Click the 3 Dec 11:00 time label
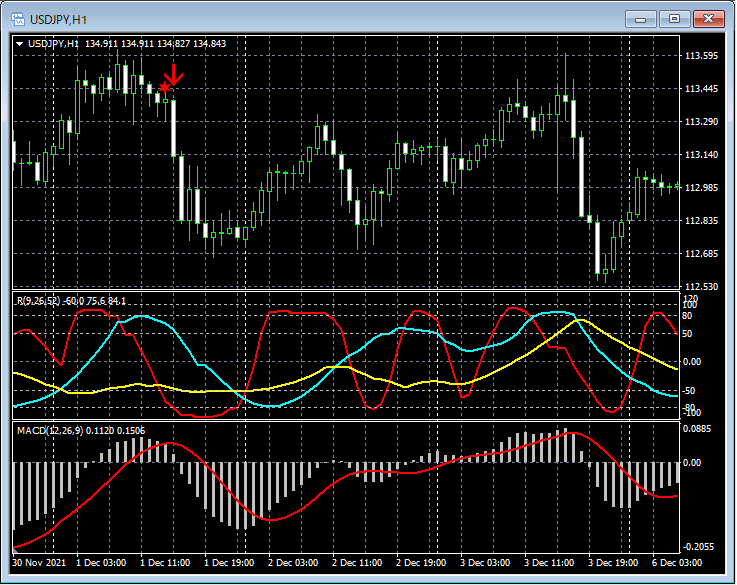The height and width of the screenshot is (585, 737). pos(551,562)
